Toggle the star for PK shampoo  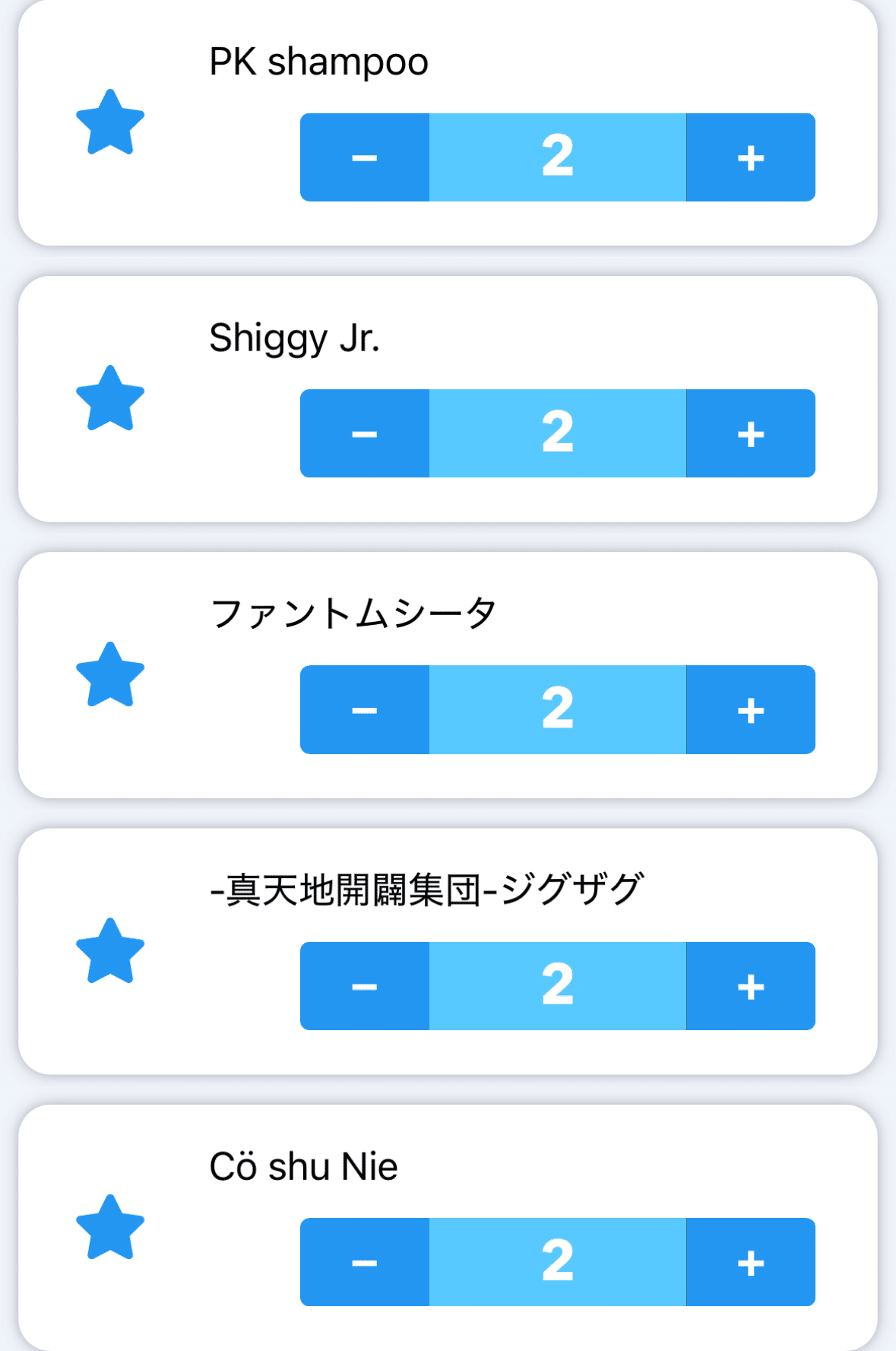110,122
